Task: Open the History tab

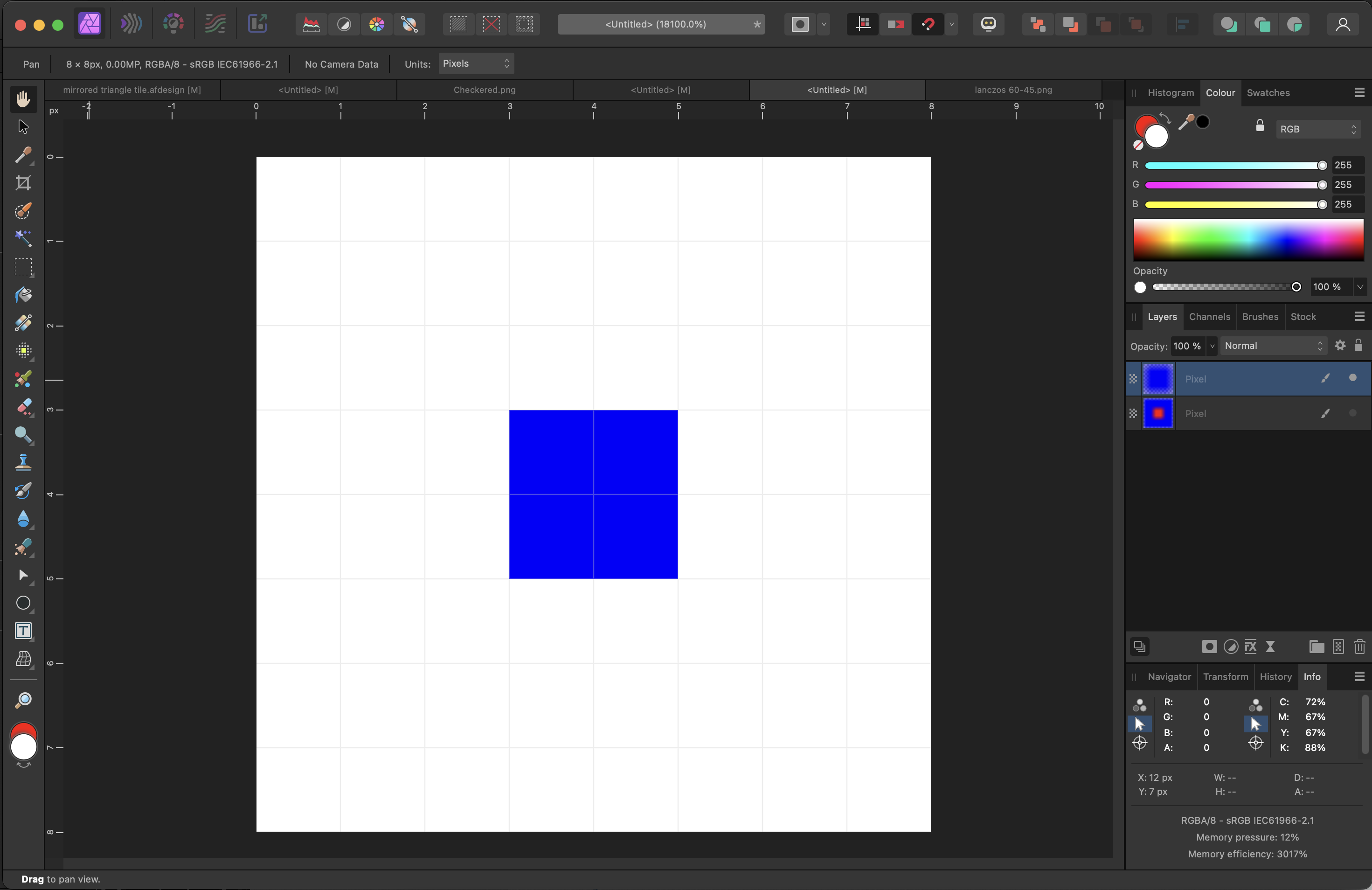Action: pyautogui.click(x=1275, y=677)
